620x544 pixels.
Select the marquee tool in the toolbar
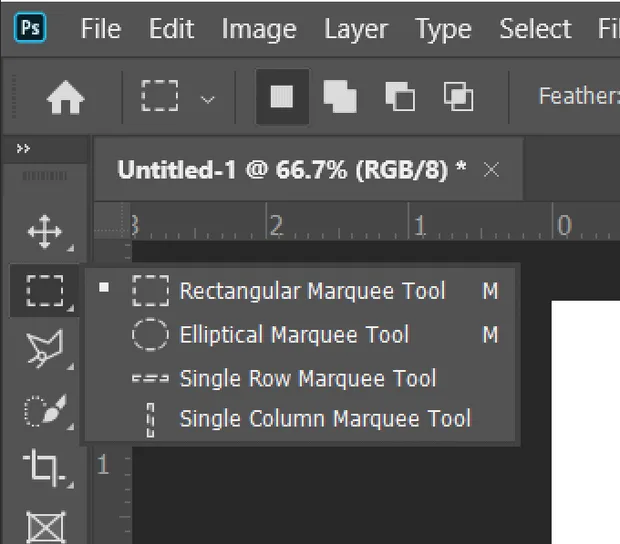[x=45, y=291]
